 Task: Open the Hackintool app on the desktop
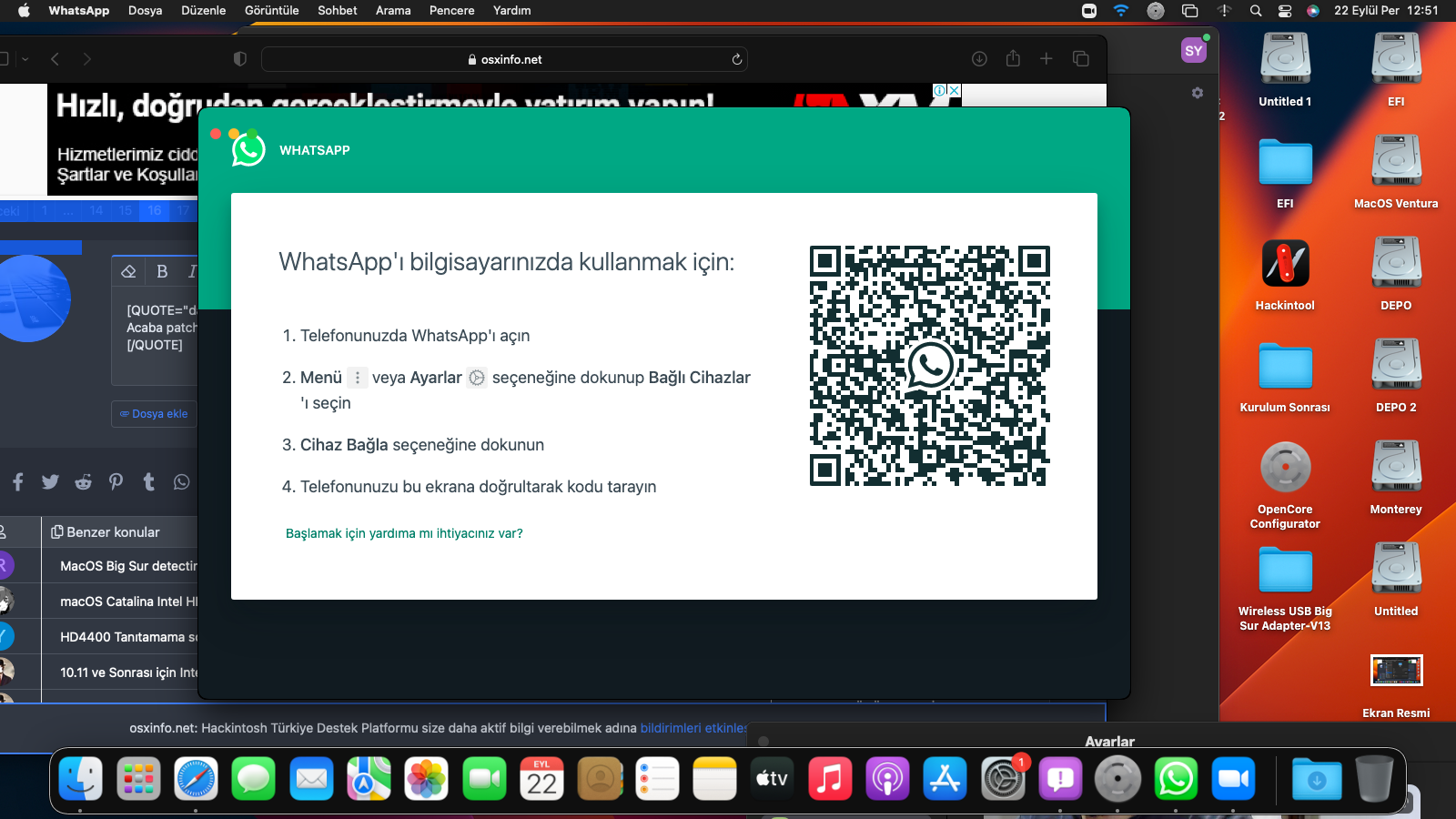tap(1285, 264)
